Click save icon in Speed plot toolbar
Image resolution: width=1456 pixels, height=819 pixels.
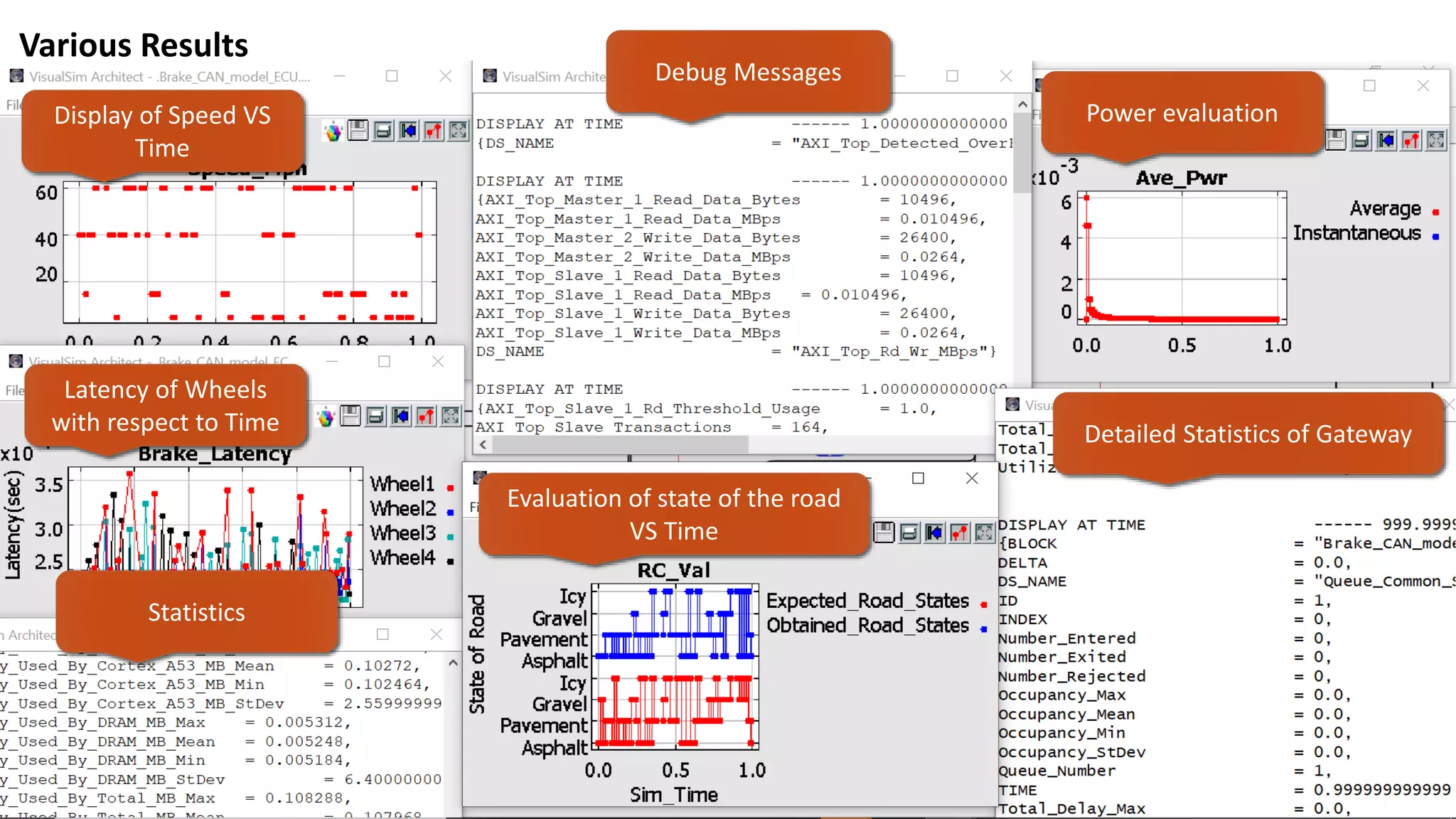[x=358, y=131]
